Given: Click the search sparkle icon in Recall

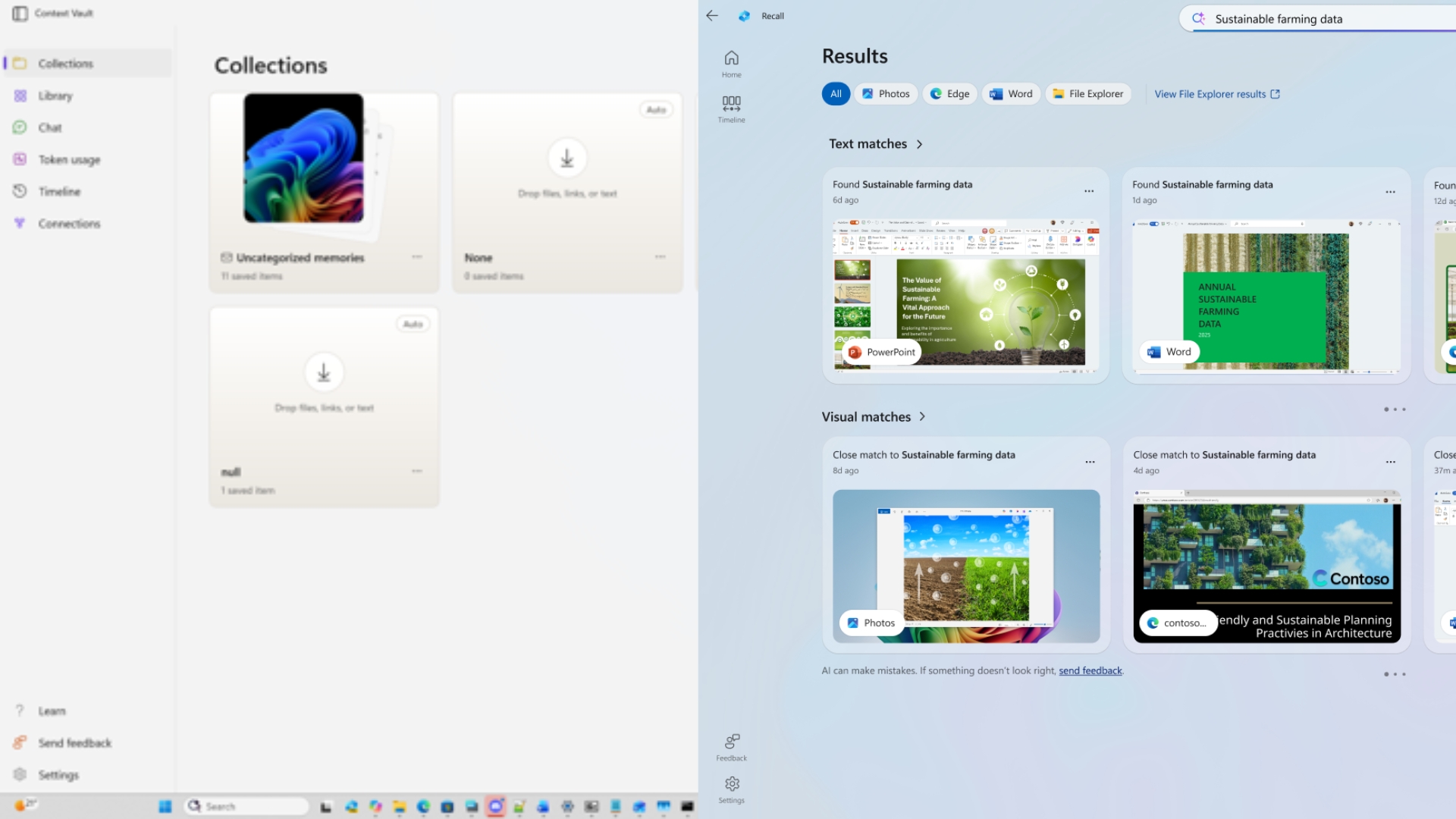Looking at the screenshot, I should (x=1198, y=19).
